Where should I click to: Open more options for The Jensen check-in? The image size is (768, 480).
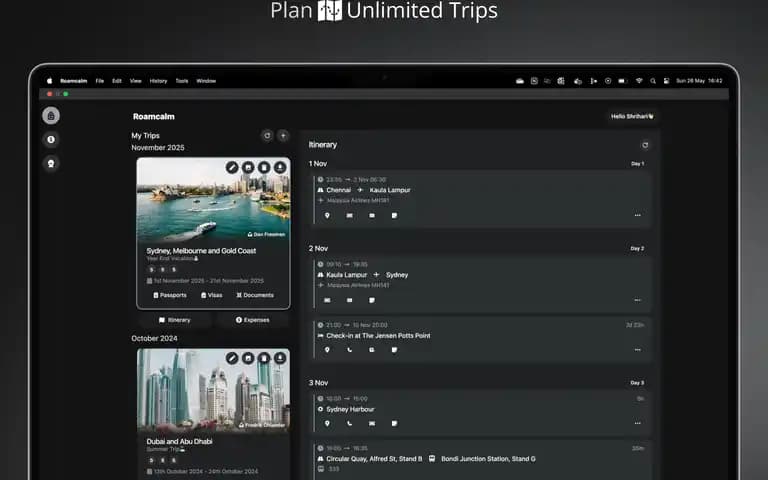[x=637, y=350]
